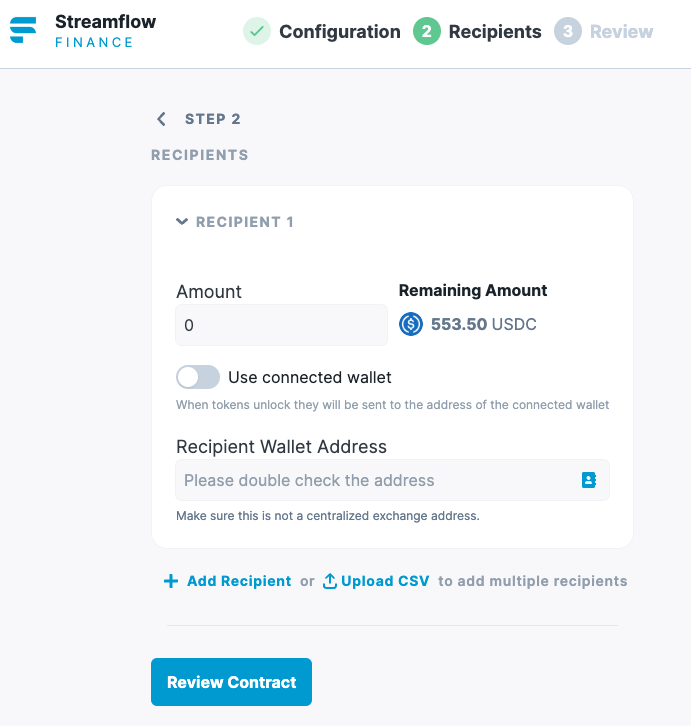Click the Configuration green checkmark icon
The image size is (691, 726).
pyautogui.click(x=257, y=31)
